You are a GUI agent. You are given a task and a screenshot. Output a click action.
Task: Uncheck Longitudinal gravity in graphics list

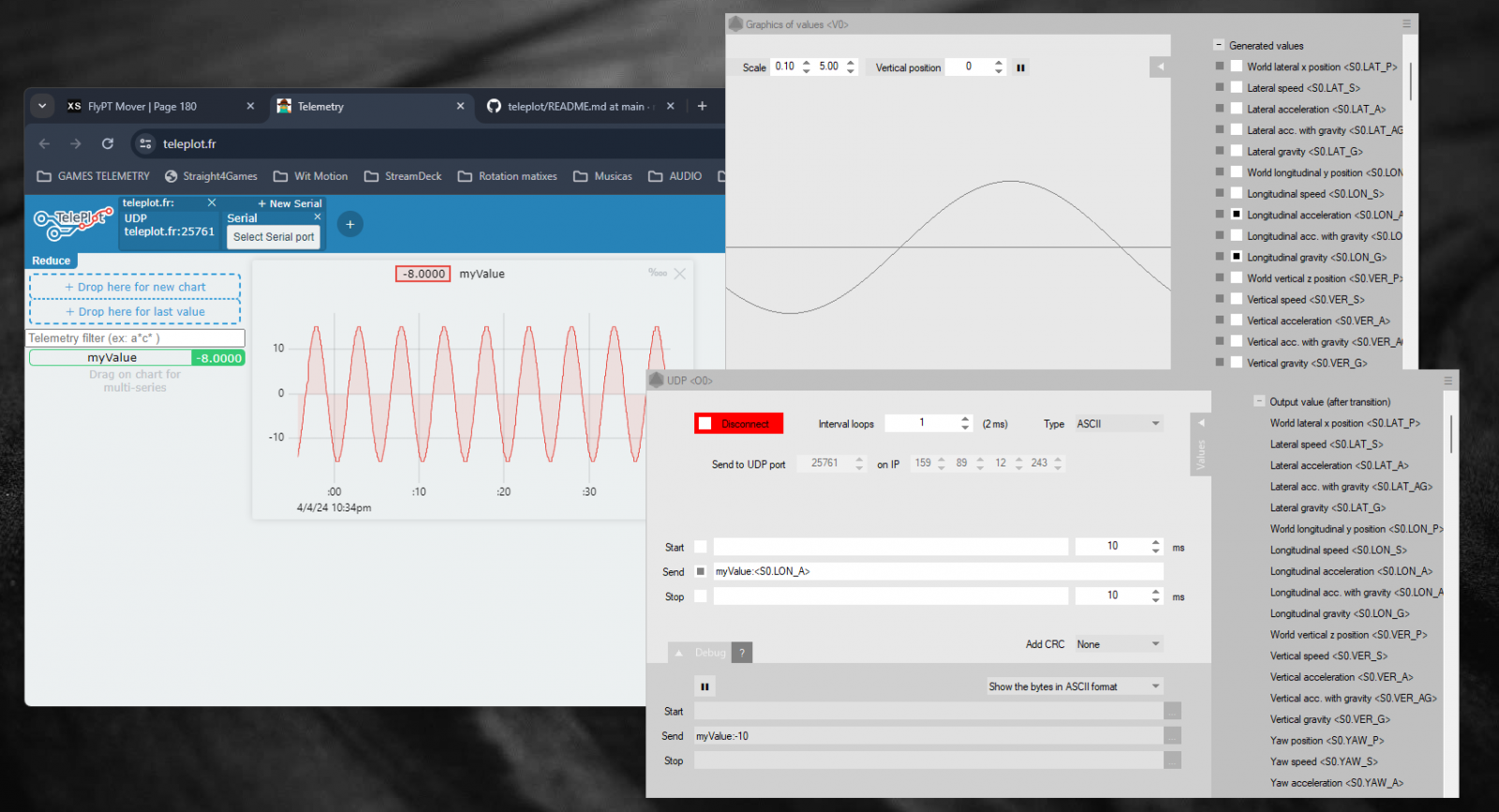[1237, 257]
